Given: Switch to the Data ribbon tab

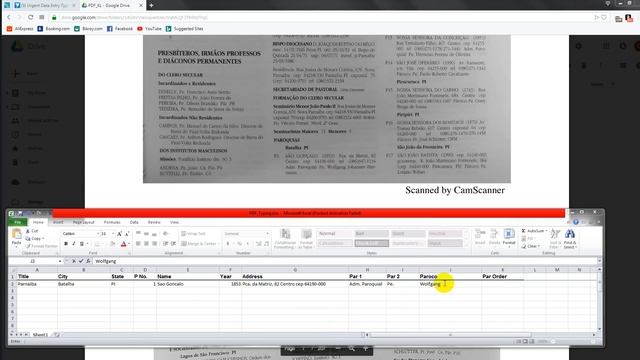Looking at the screenshot, I should tap(134, 222).
